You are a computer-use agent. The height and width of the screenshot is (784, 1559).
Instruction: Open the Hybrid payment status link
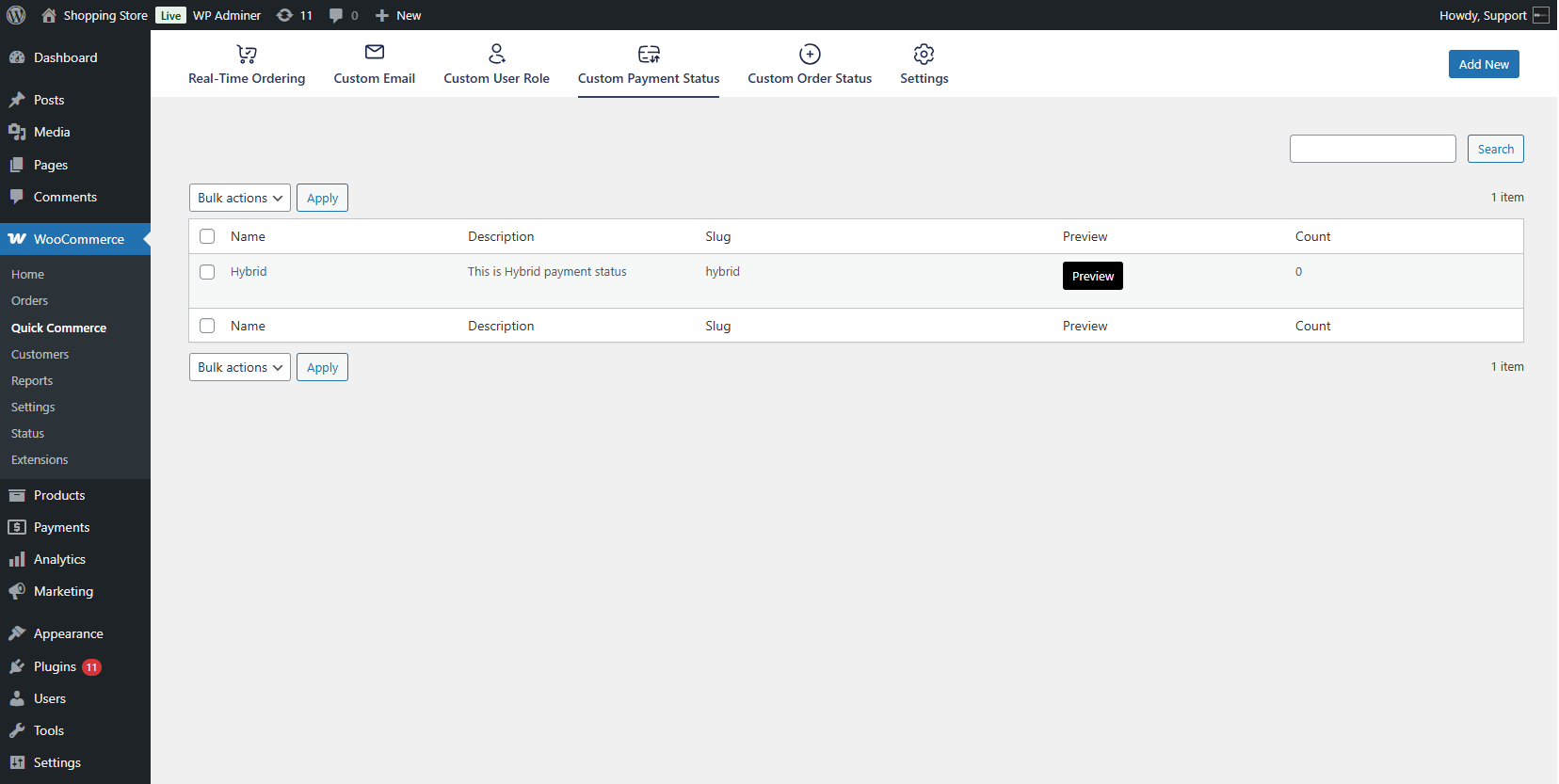[x=249, y=272]
